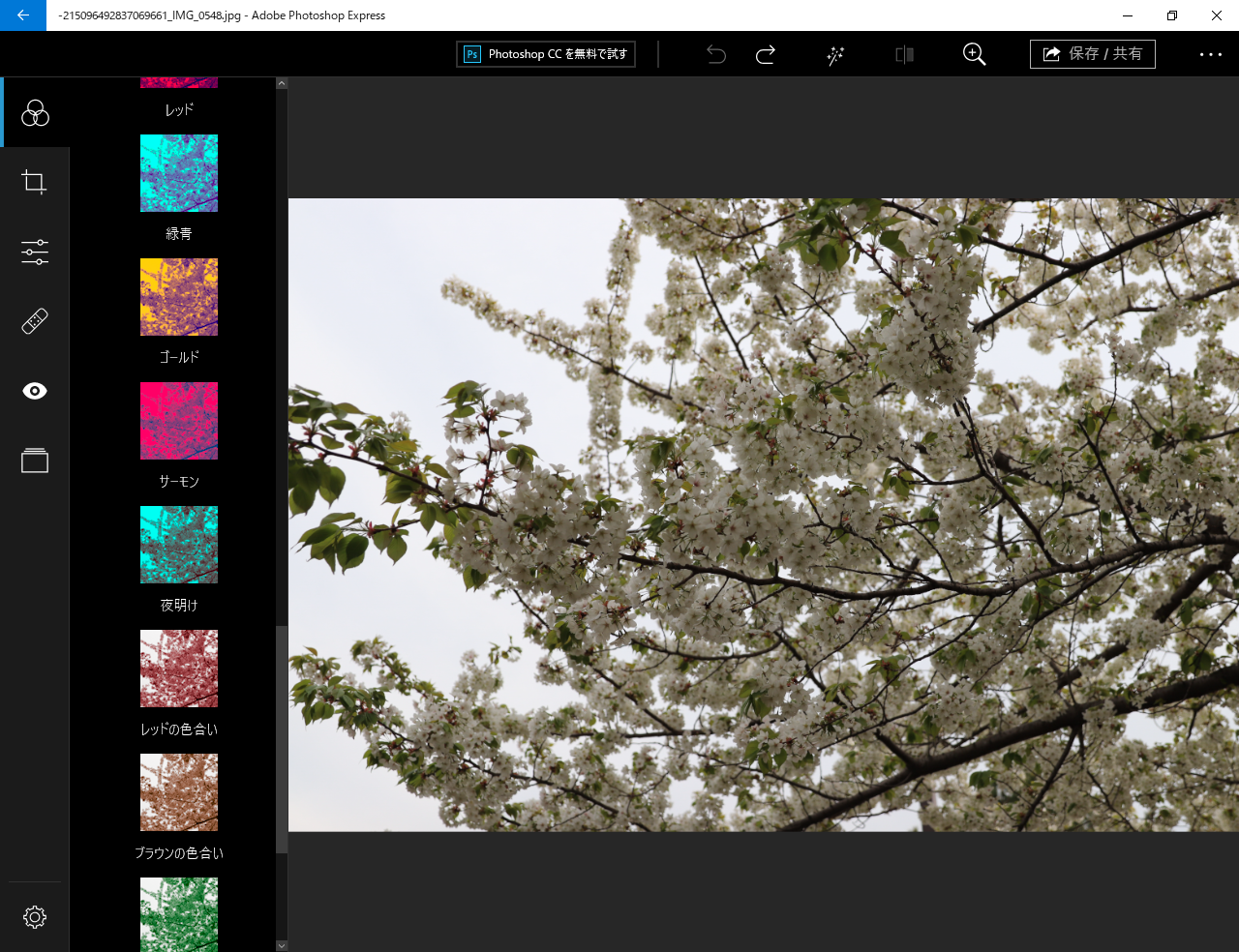Restore down the Photoshop Express window
This screenshot has width=1239, height=952.
pyautogui.click(x=1172, y=15)
